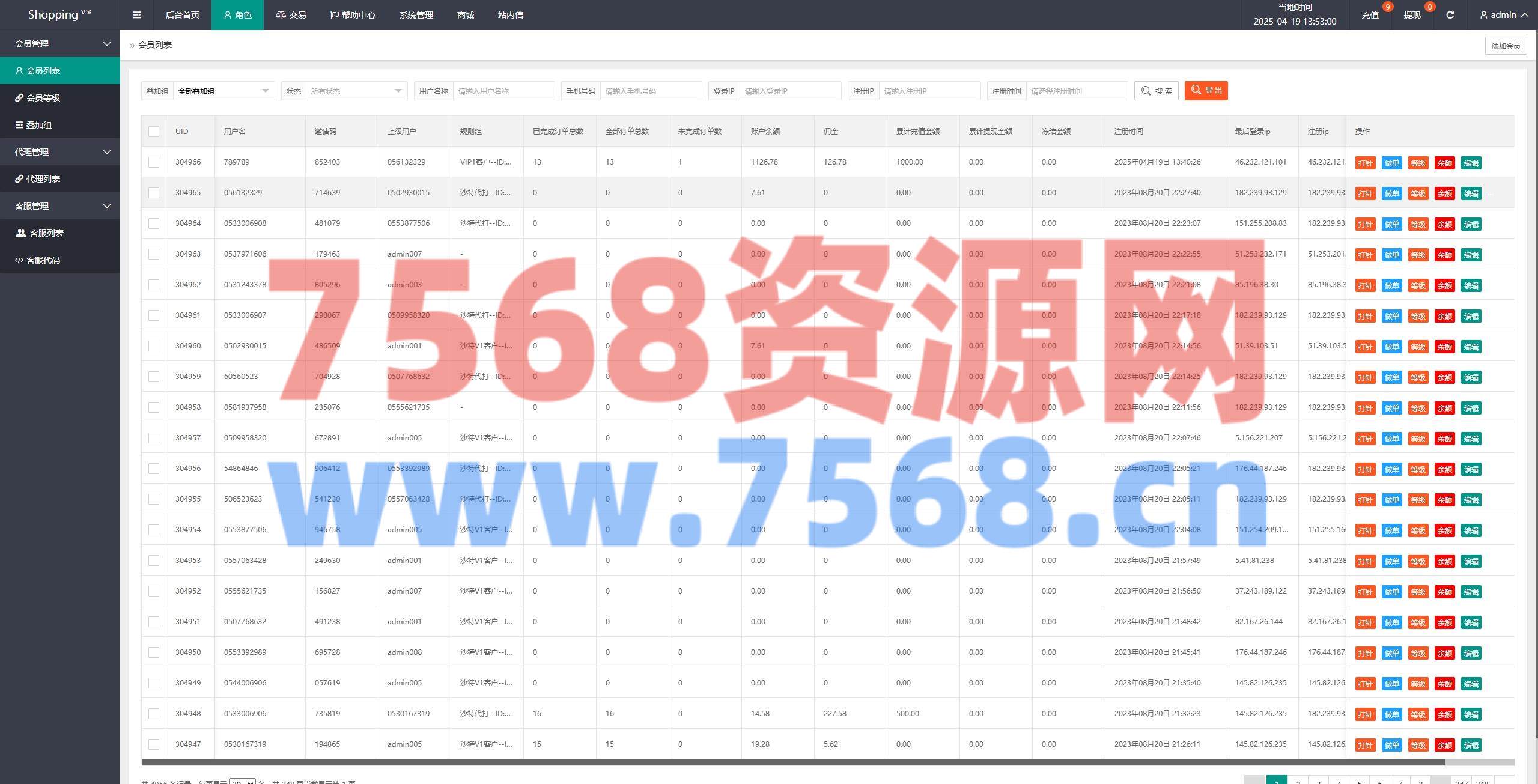
Task: Toggle the select-all header checkbox
Action: (x=154, y=132)
